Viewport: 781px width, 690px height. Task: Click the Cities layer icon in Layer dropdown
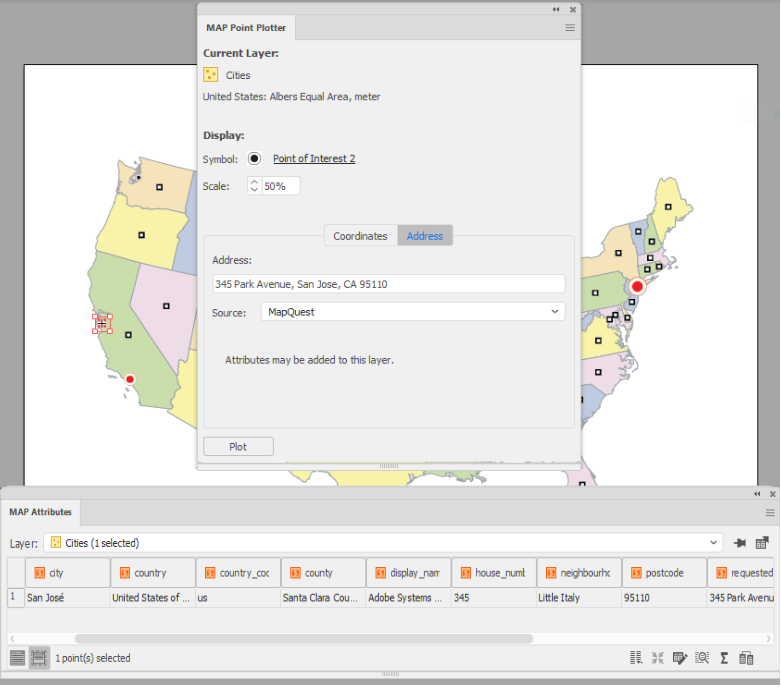(56, 543)
